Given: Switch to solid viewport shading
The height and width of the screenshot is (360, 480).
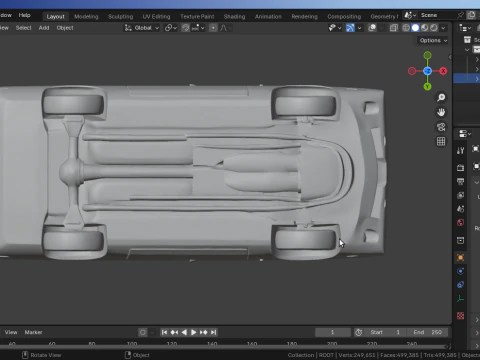Looking at the screenshot, I should click(x=415, y=28).
